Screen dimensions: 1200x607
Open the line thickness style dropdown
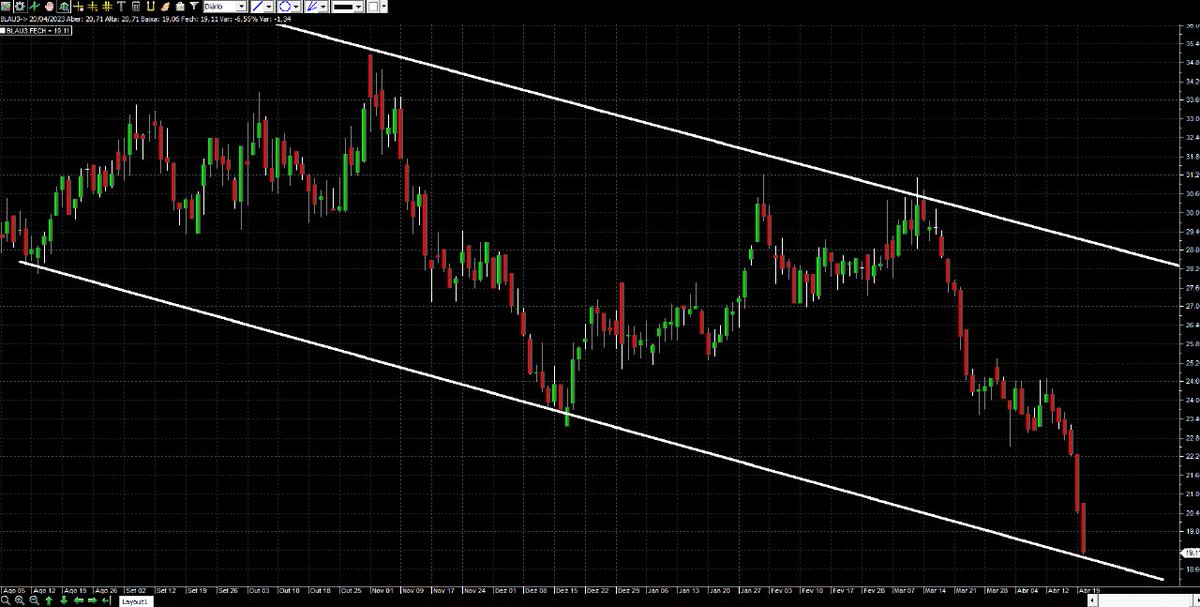(347, 6)
